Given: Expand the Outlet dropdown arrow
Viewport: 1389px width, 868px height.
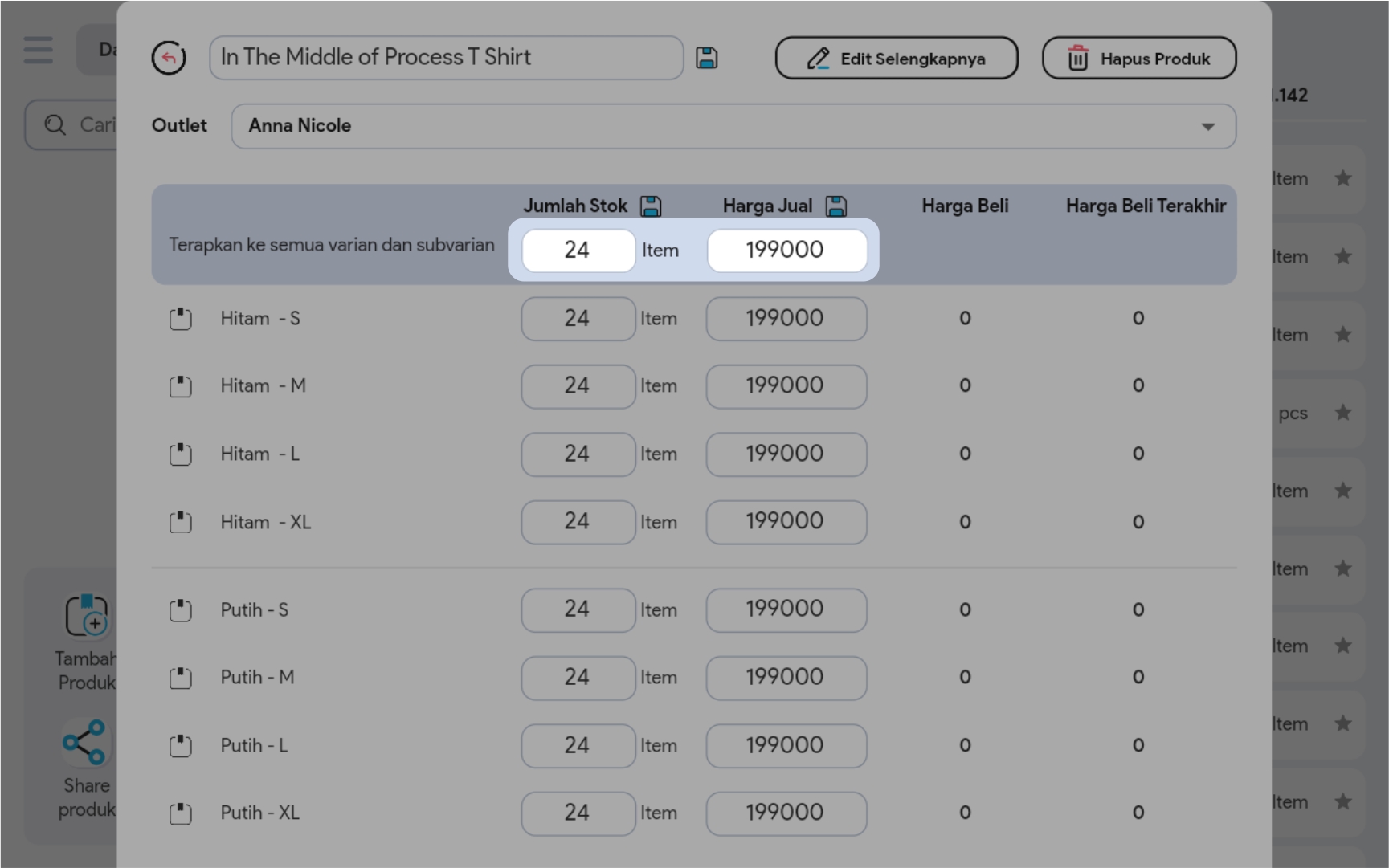Looking at the screenshot, I should (x=1207, y=127).
